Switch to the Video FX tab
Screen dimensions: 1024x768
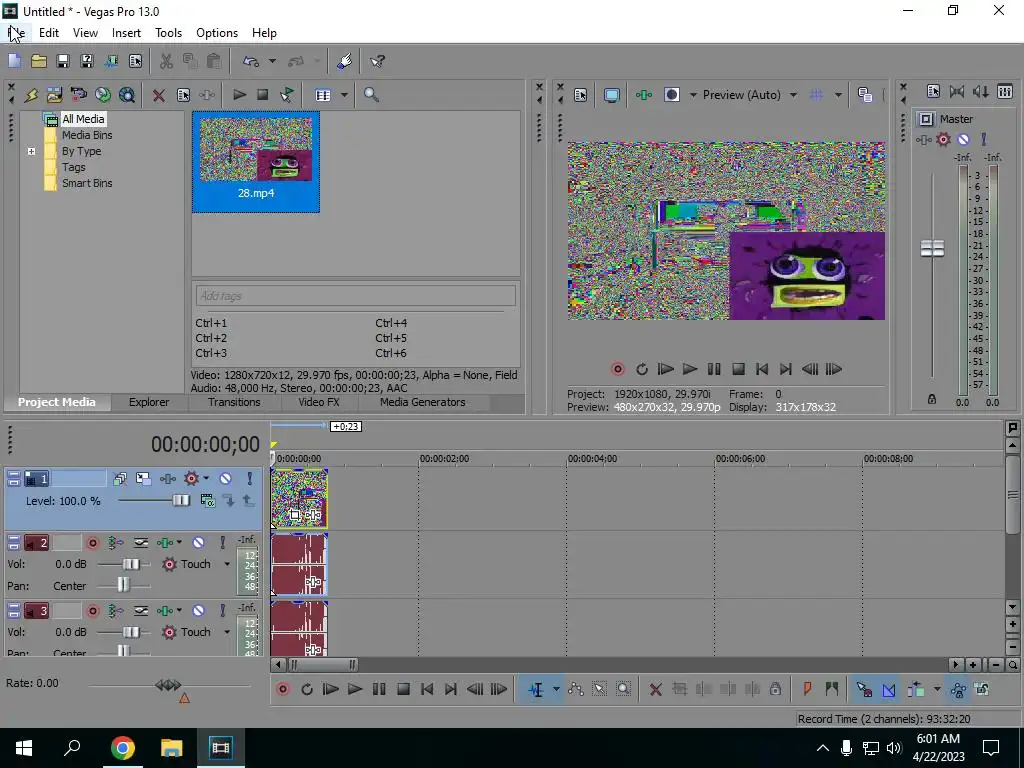(319, 402)
